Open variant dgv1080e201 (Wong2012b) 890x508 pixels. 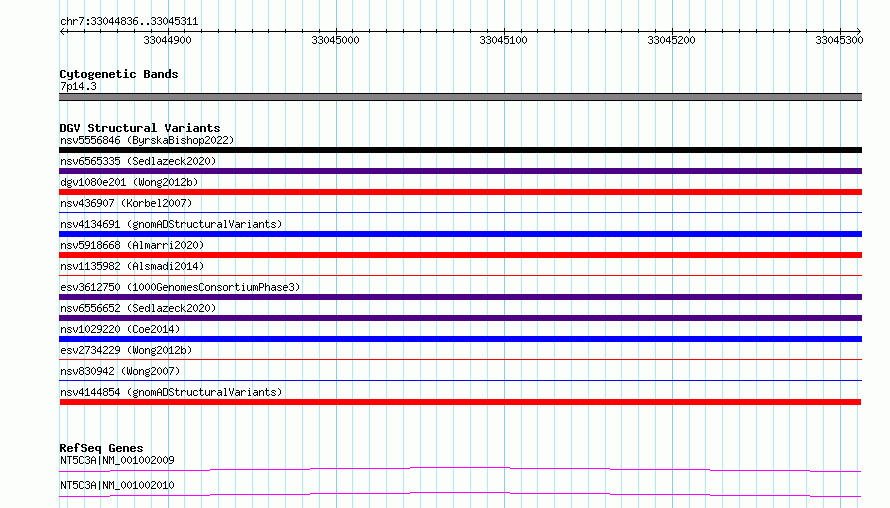tap(129, 182)
